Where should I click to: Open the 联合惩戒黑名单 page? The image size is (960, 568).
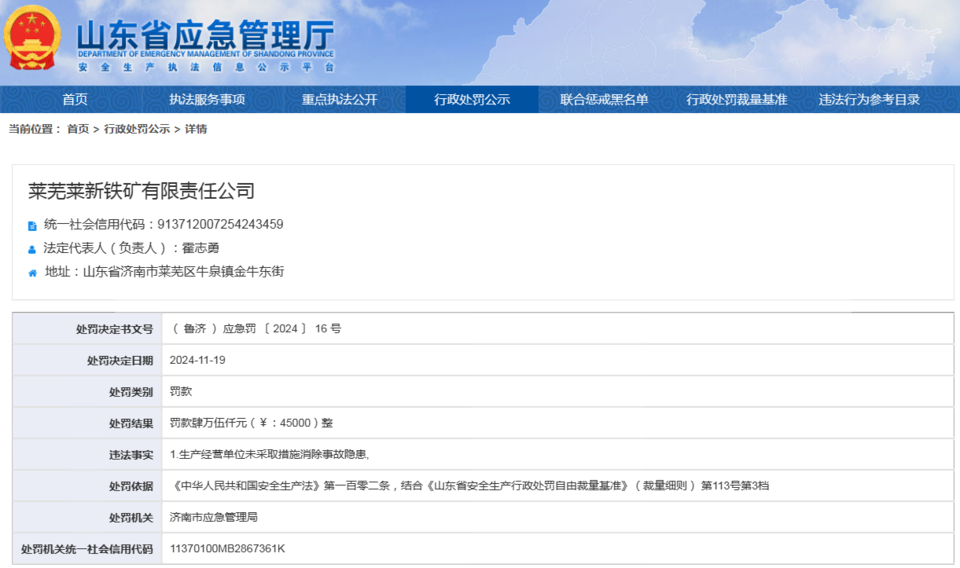(604, 99)
